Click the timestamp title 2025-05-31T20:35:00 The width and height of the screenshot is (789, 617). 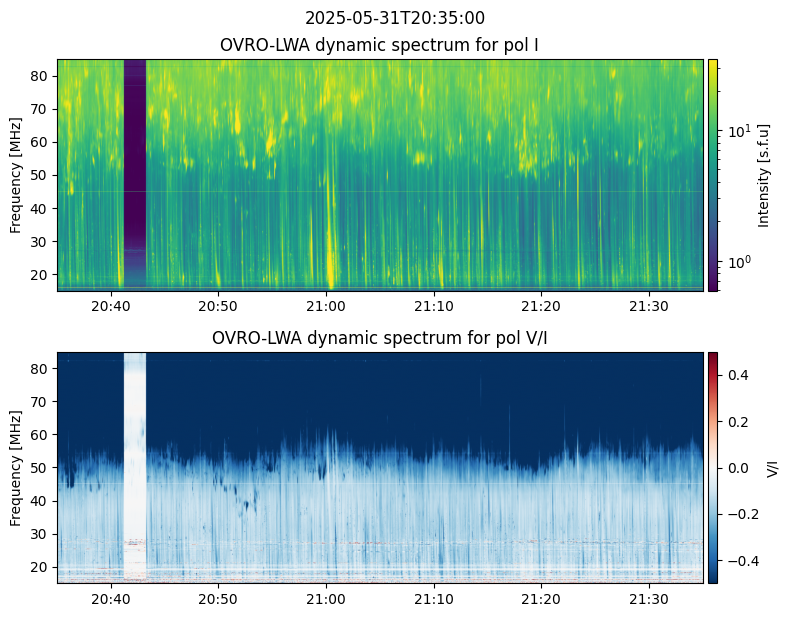coord(380,18)
